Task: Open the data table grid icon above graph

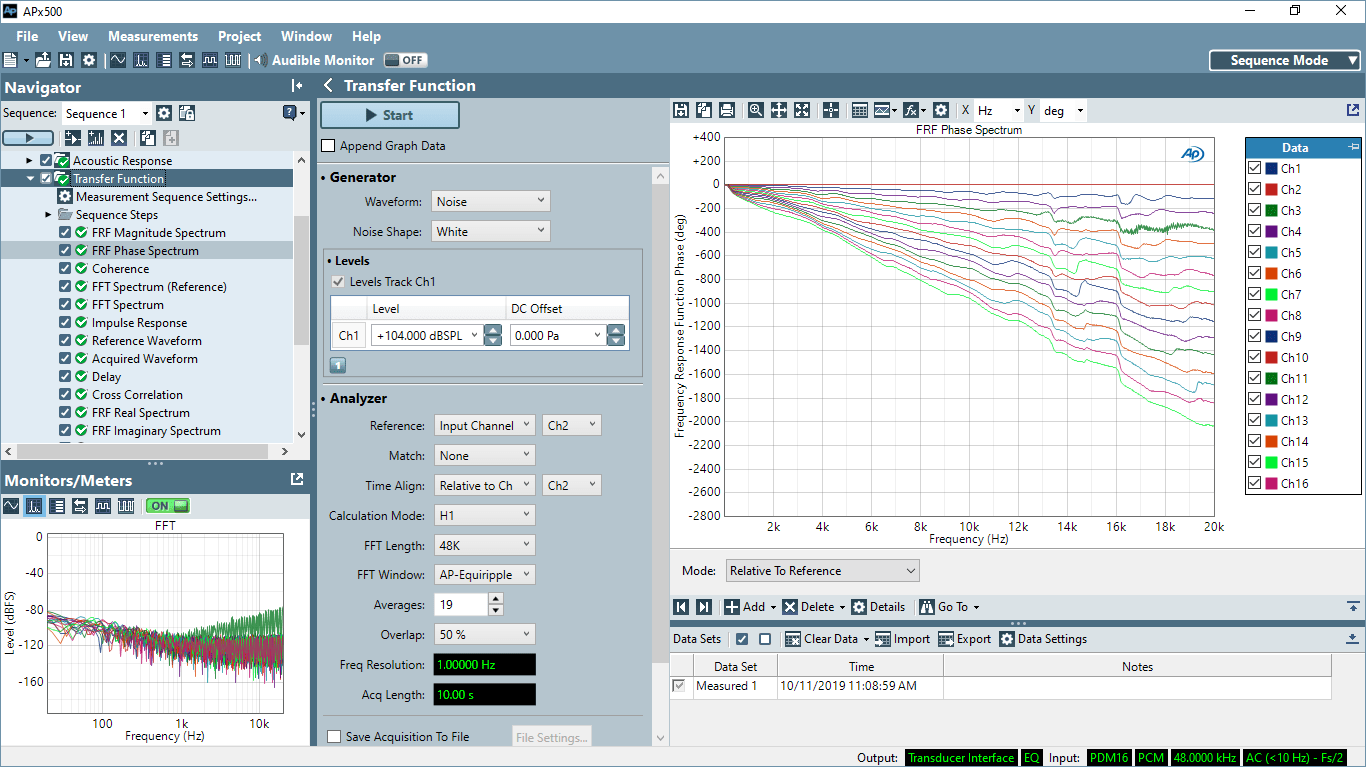Action: tap(859, 111)
